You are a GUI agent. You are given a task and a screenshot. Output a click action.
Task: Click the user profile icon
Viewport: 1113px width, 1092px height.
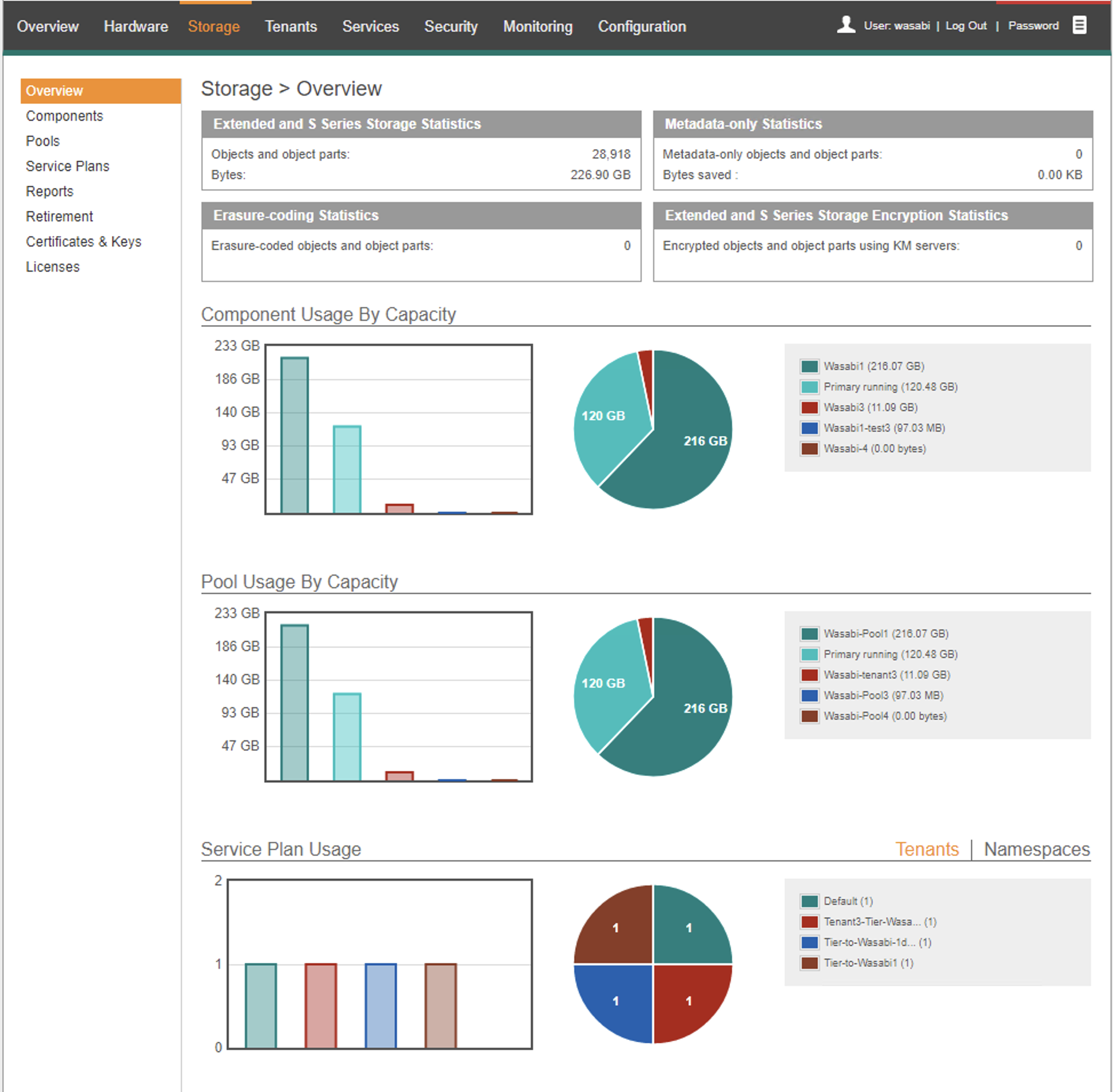846,25
